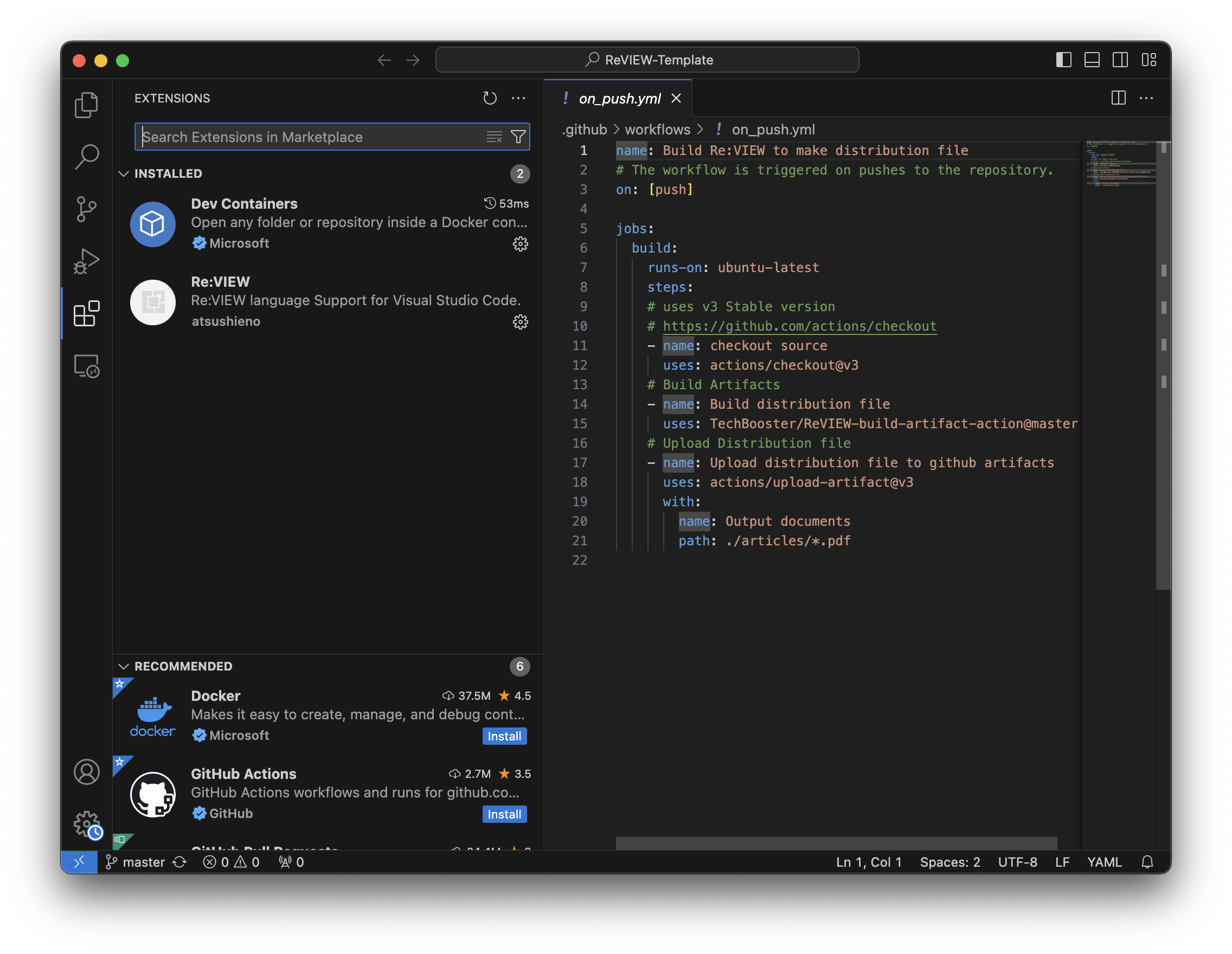Viewport: 1232px width, 954px height.
Task: Click workflows in the breadcrumb path
Action: [x=657, y=130]
